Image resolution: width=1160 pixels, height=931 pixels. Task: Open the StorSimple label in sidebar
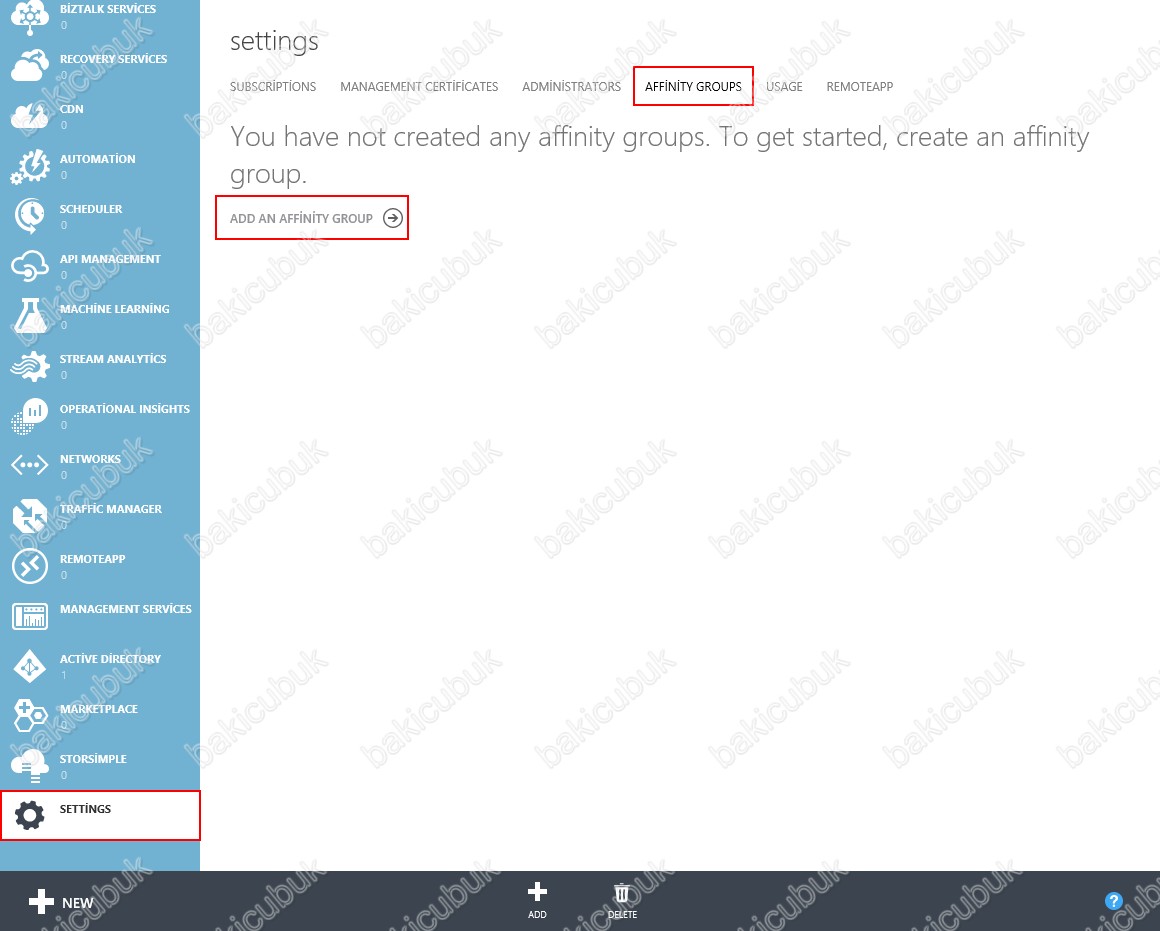pos(93,759)
